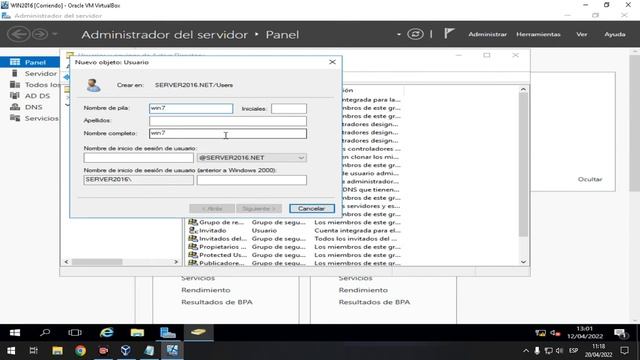Click the Cancelar button
Screen dimensions: 640x360
click(x=312, y=209)
